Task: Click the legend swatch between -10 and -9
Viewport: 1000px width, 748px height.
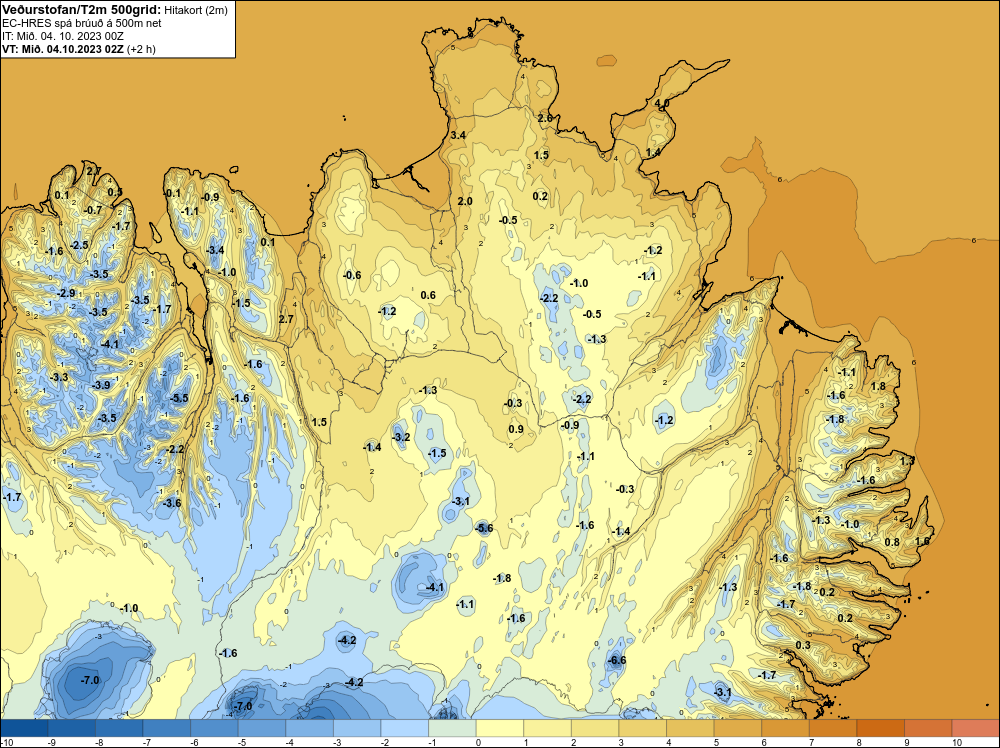Action: pos(24,728)
